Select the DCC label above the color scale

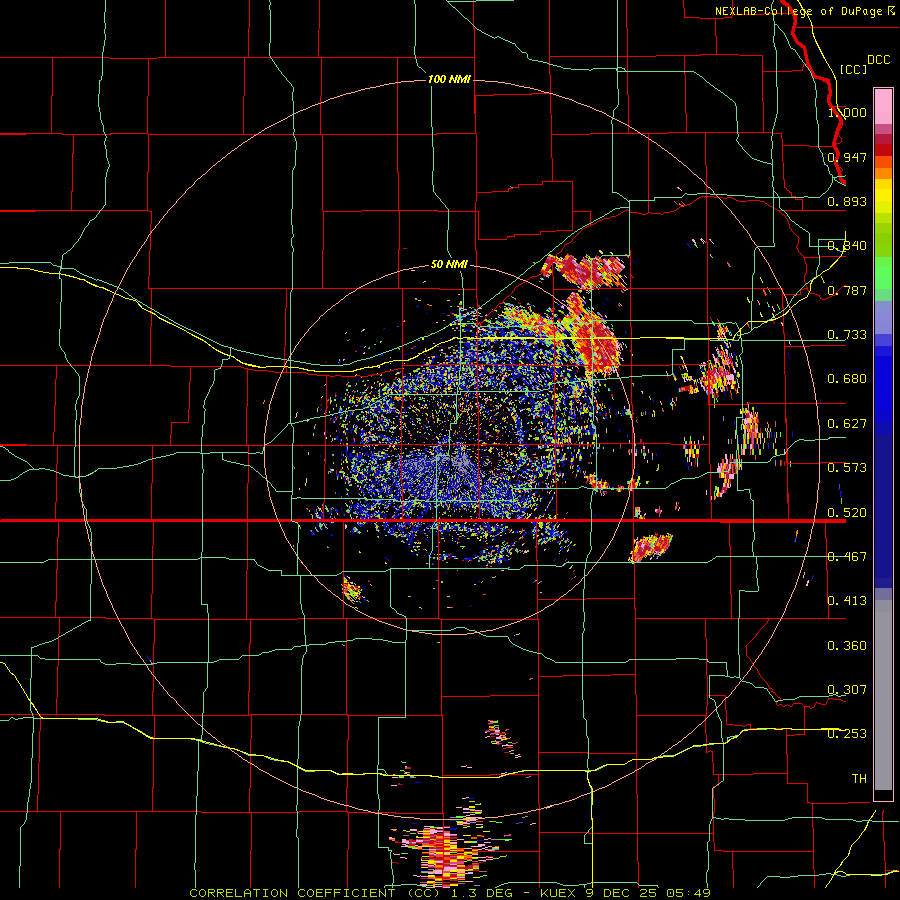coord(878,60)
